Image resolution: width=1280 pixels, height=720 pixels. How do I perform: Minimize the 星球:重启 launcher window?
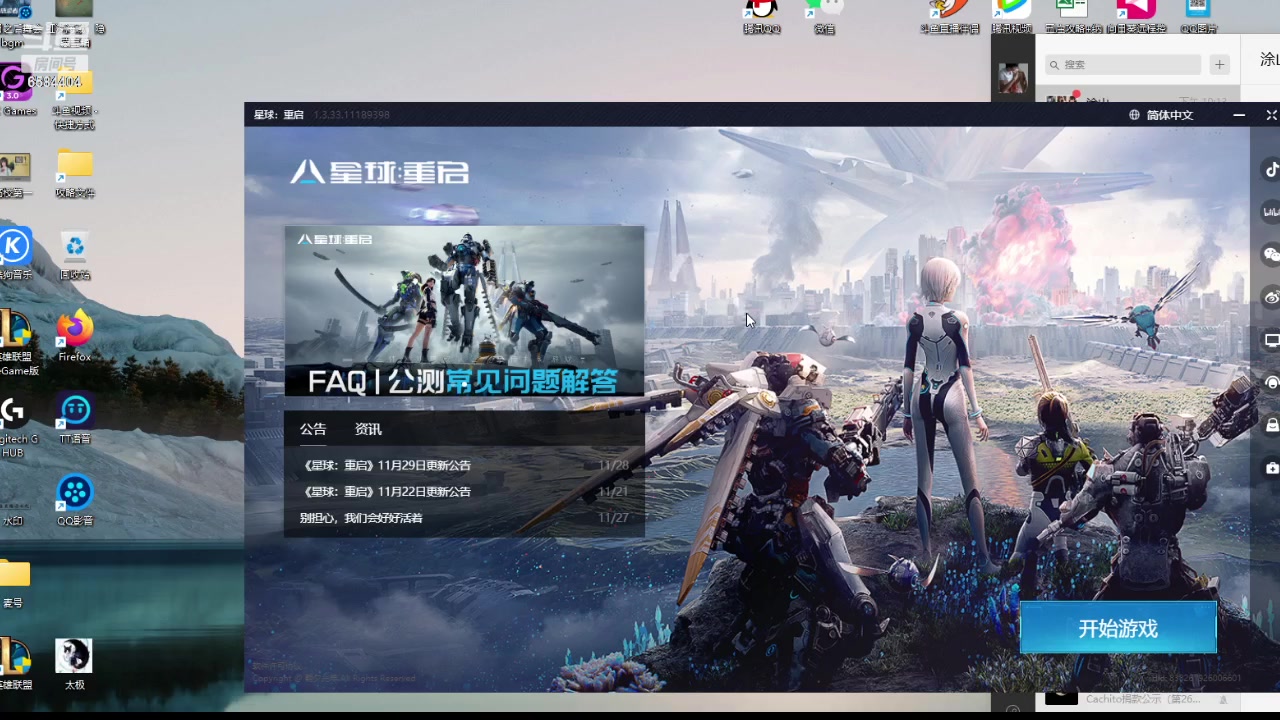tap(1239, 115)
